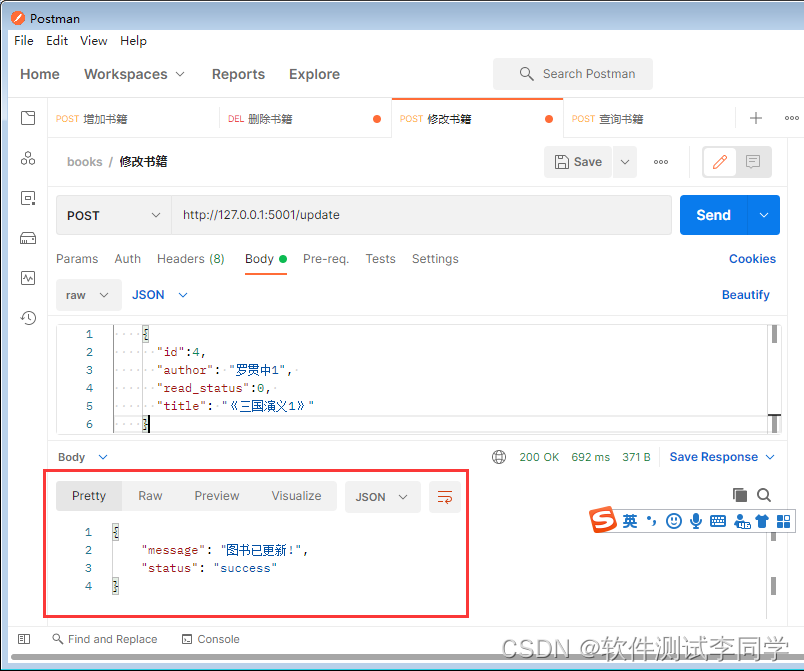
Task: Click the books breadcrumb link
Action: tap(85, 162)
